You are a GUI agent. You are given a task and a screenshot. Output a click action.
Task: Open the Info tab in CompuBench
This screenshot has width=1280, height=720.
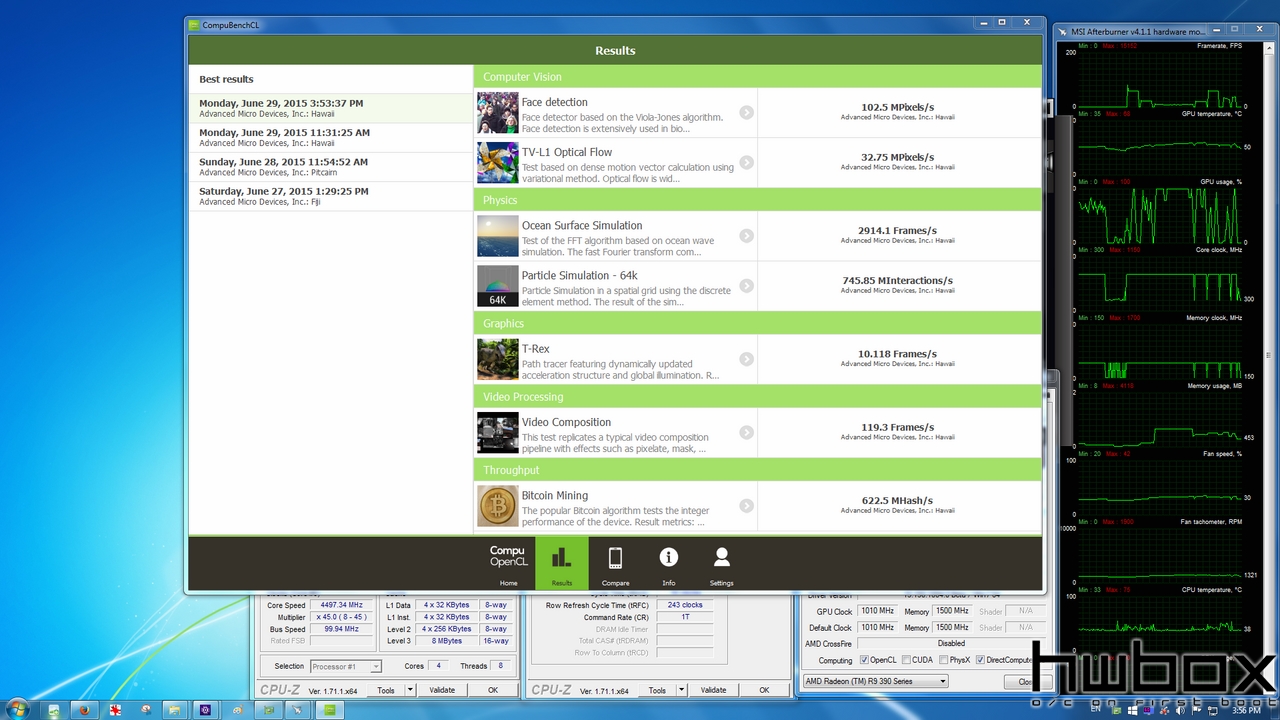(x=668, y=563)
